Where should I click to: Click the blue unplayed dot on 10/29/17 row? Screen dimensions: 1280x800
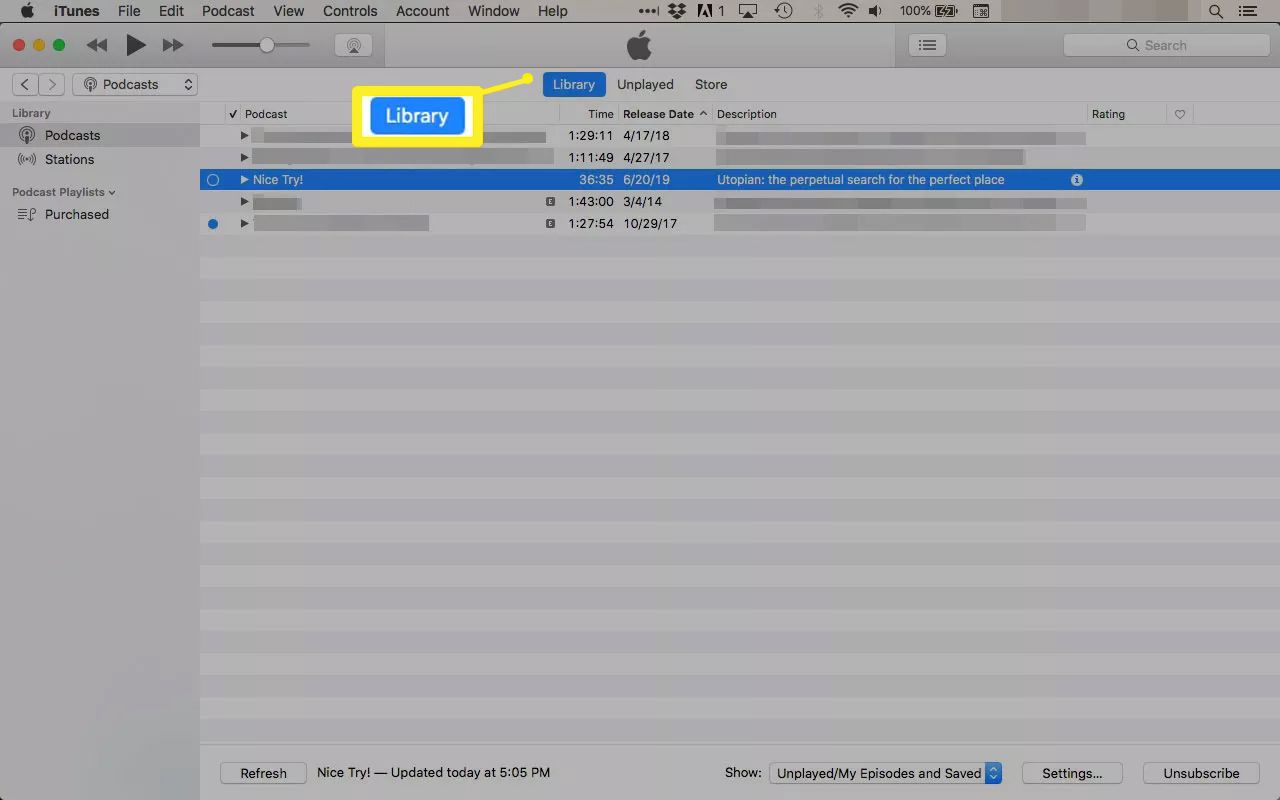(x=213, y=224)
